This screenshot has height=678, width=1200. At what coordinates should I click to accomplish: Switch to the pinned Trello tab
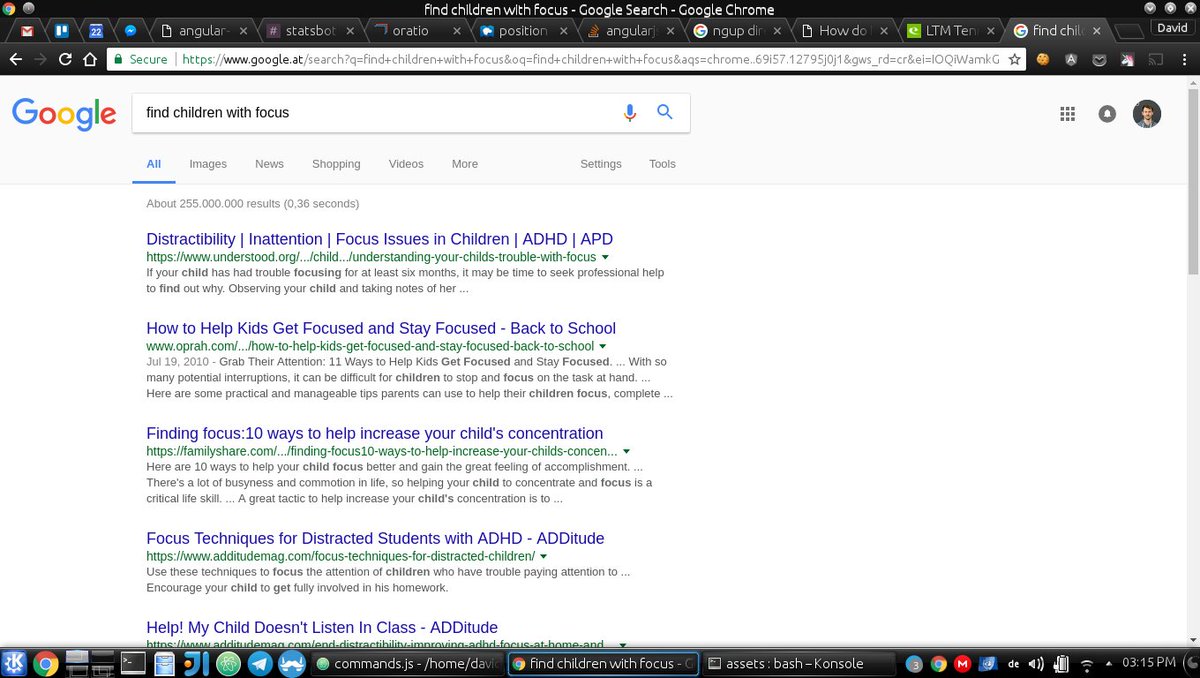tap(61, 31)
